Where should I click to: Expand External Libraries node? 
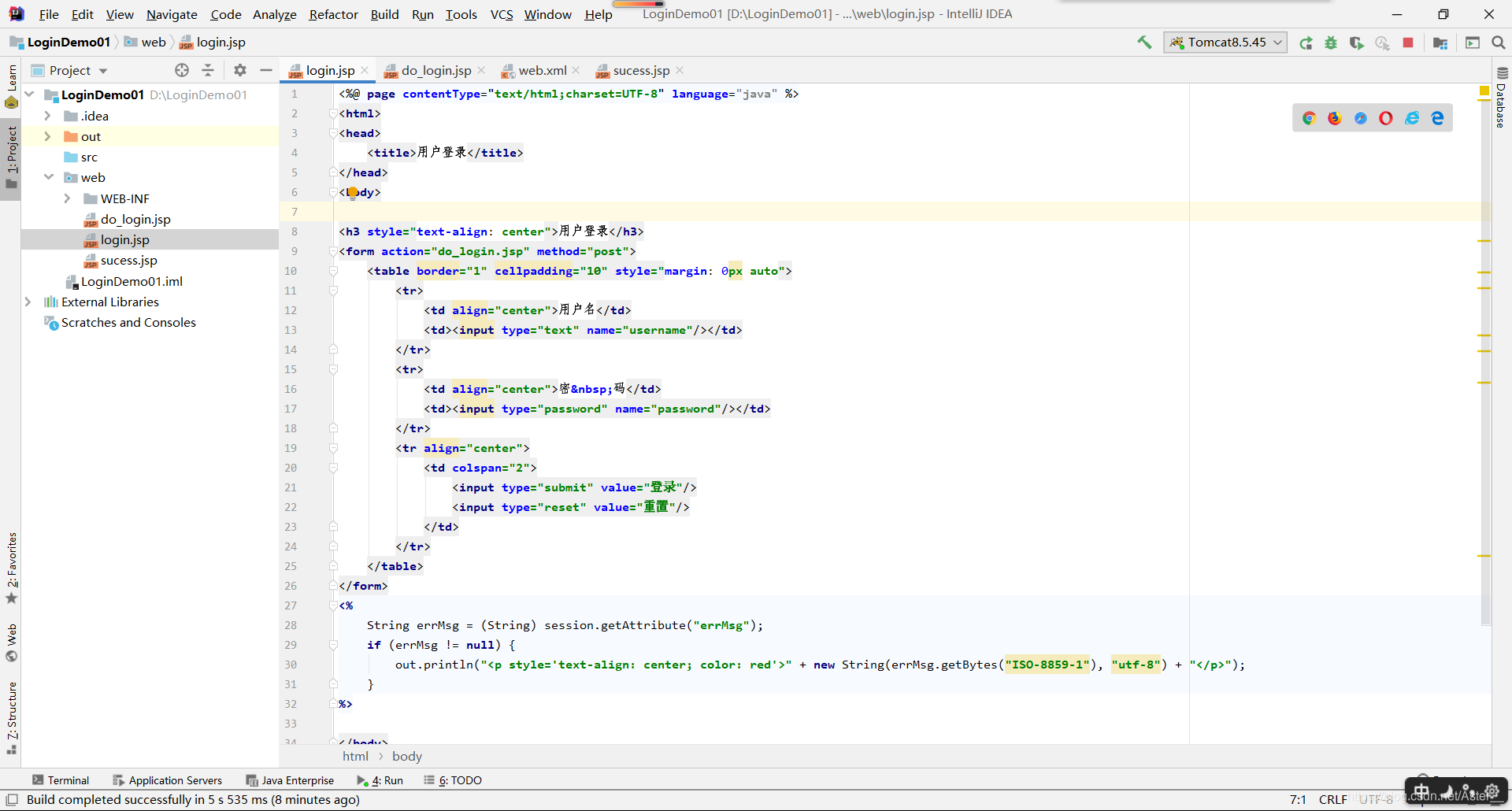coord(28,302)
